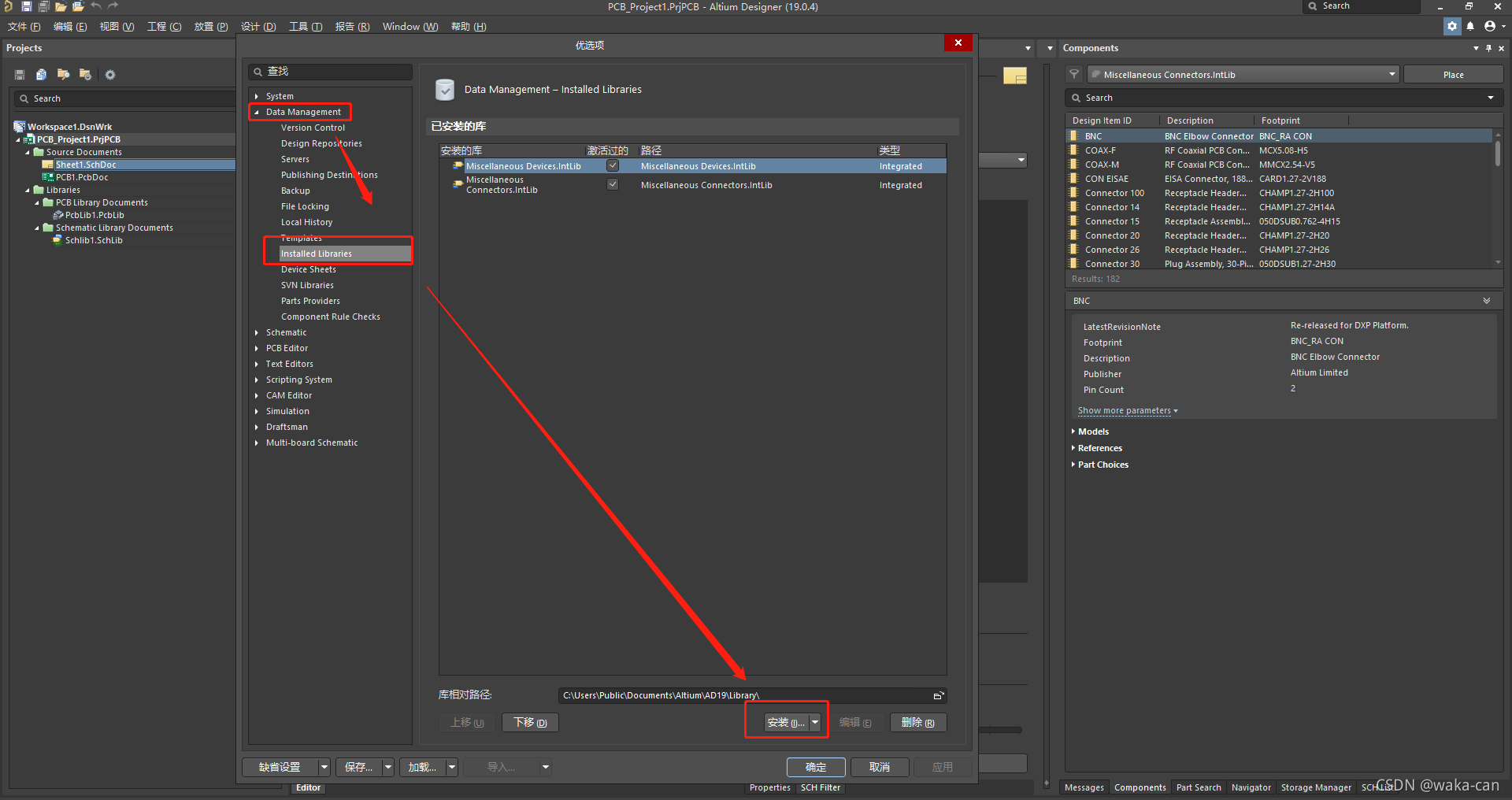Click the 下移 (Move Down) button
This screenshot has height=800, width=1512.
530,722
